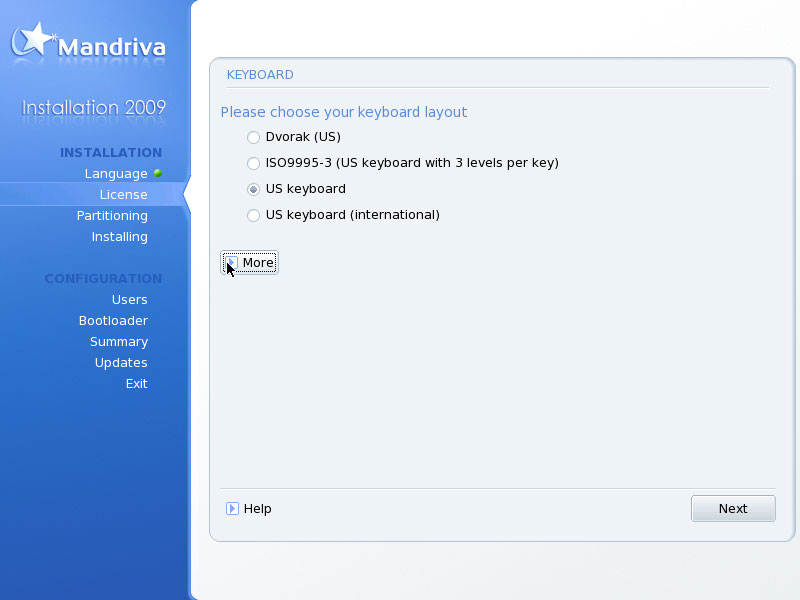Click the KEYBOARD panel heading
This screenshot has height=600, width=800.
[260, 75]
